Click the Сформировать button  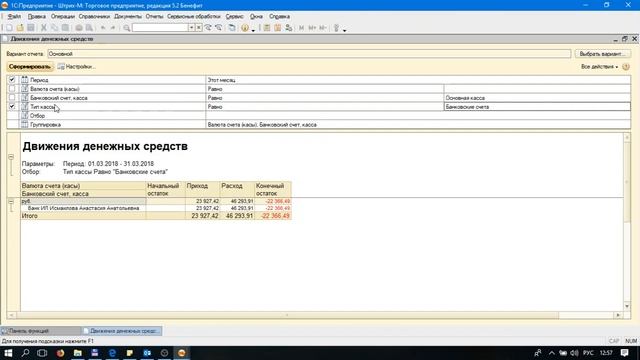[x=30, y=67]
